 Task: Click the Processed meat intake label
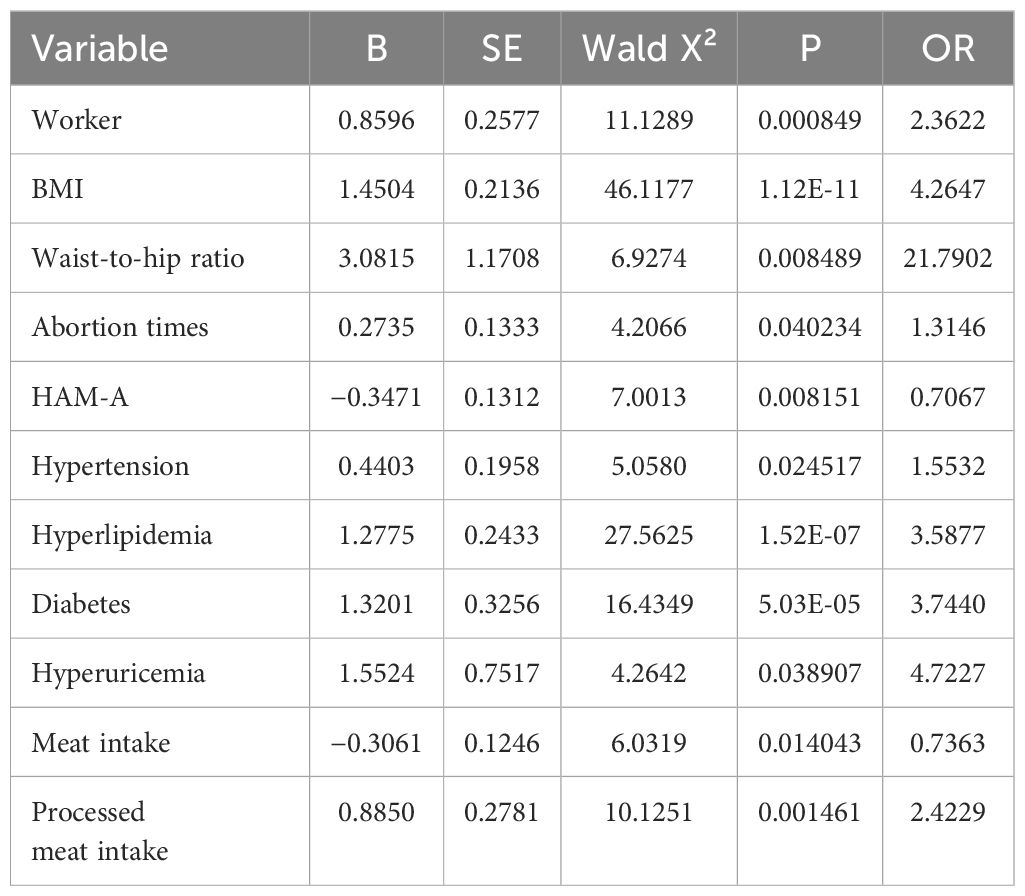[x=100, y=831]
